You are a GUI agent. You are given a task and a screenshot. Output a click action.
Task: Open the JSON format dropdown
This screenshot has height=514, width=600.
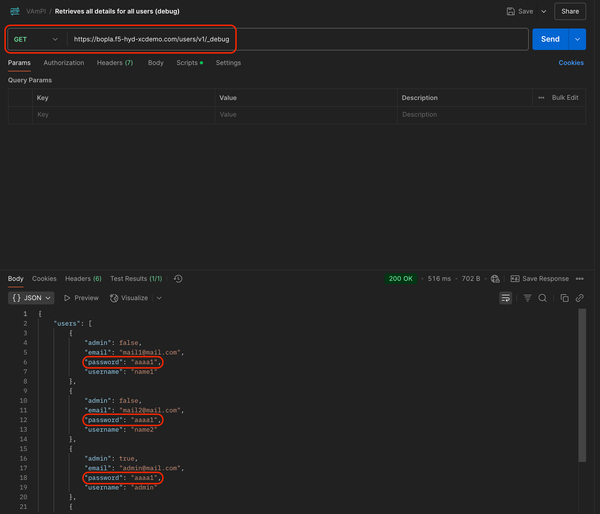coord(31,298)
